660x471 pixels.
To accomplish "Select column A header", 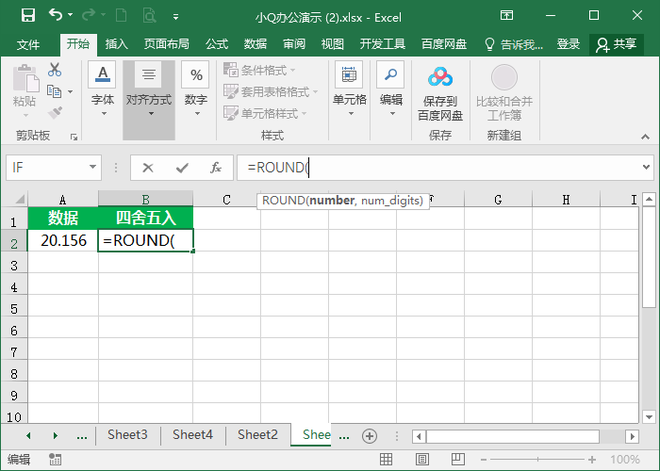I will coord(63,199).
